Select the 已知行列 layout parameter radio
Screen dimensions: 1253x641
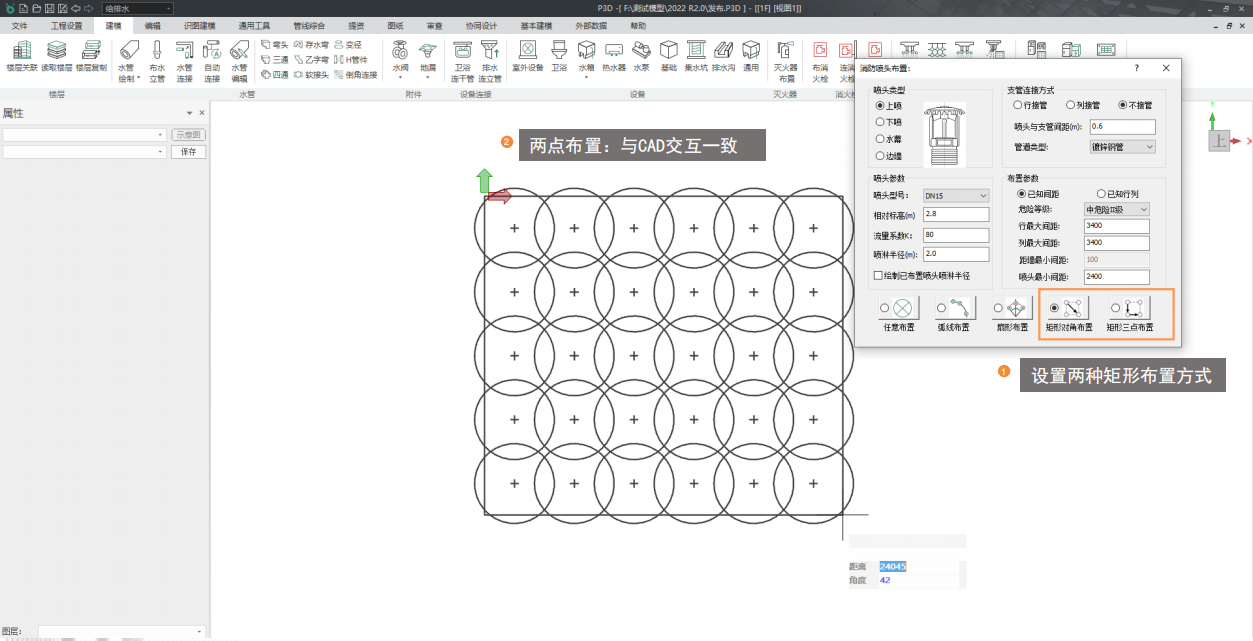[1102, 193]
